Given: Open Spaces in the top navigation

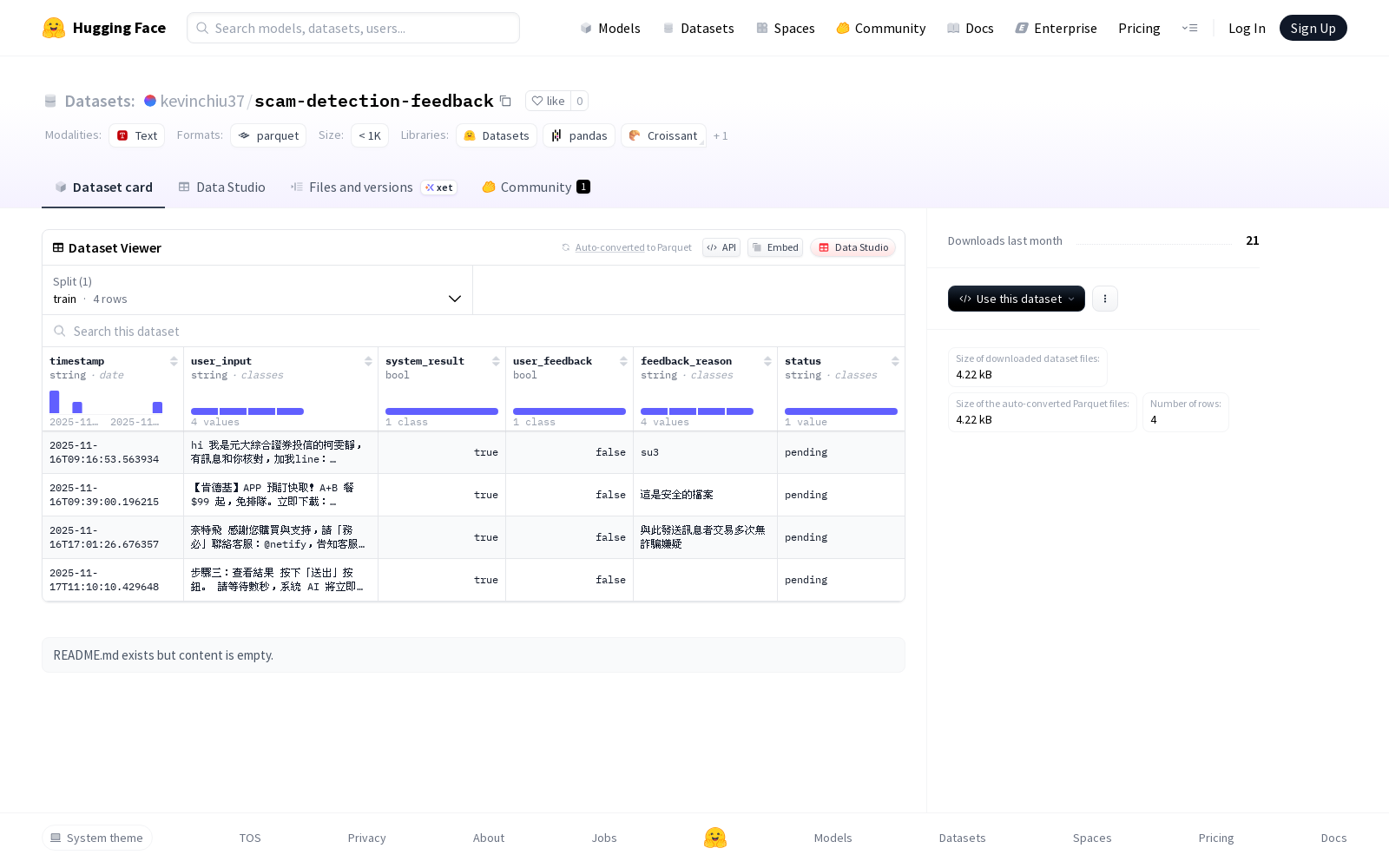Looking at the screenshot, I should tap(785, 28).
